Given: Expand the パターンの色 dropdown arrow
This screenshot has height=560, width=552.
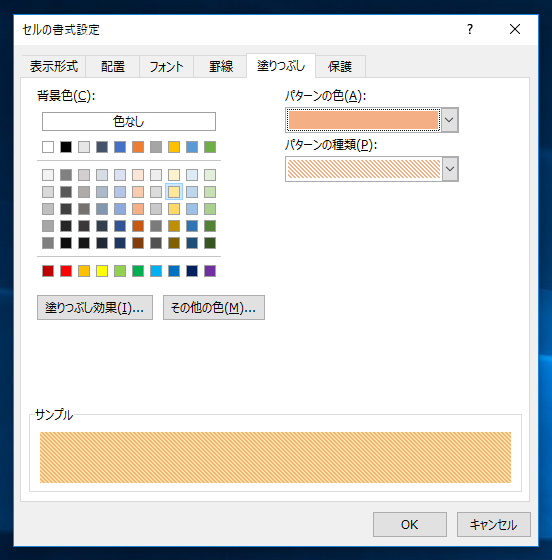Looking at the screenshot, I should pos(450,120).
